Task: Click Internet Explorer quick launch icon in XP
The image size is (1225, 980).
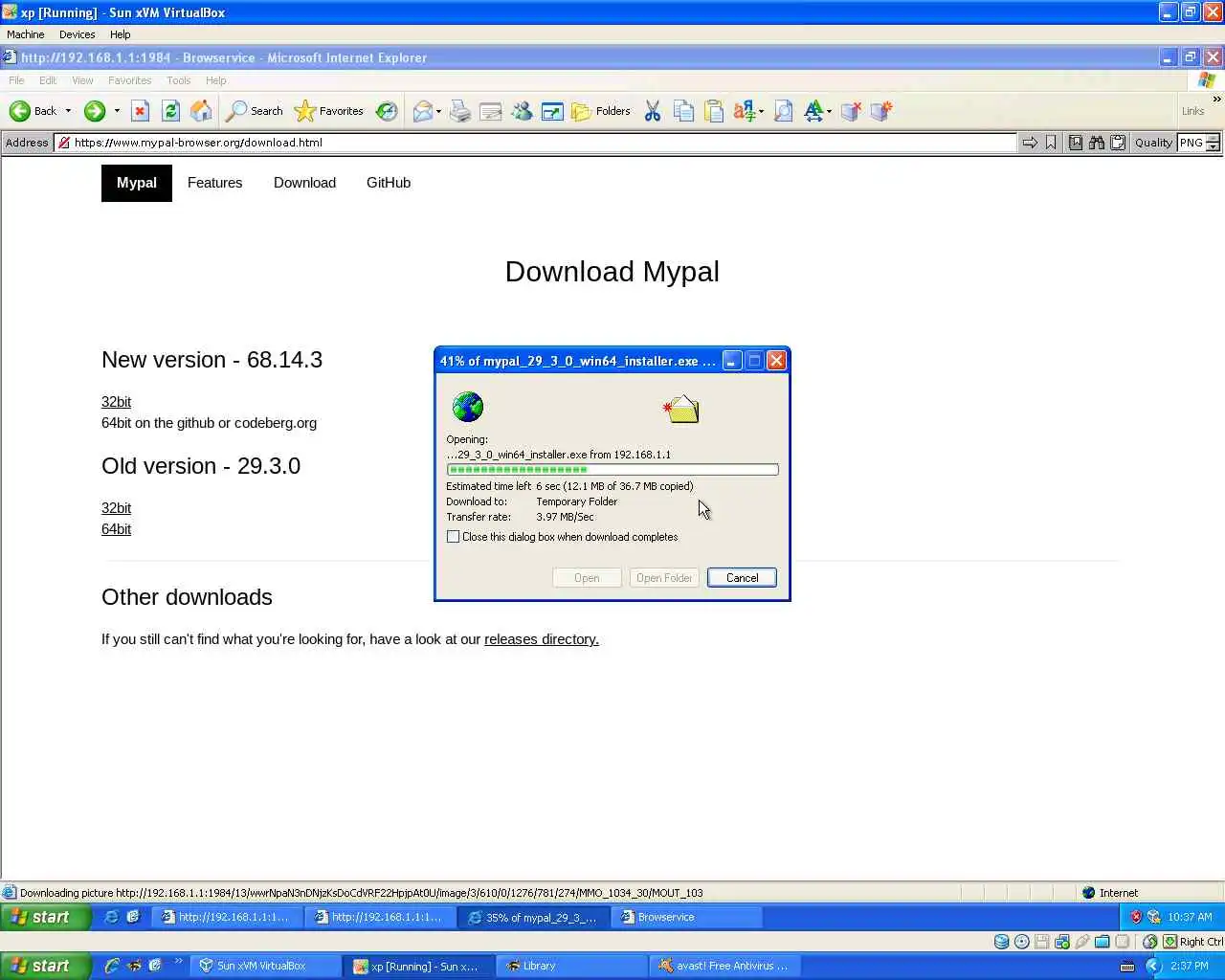Action: tap(111, 917)
